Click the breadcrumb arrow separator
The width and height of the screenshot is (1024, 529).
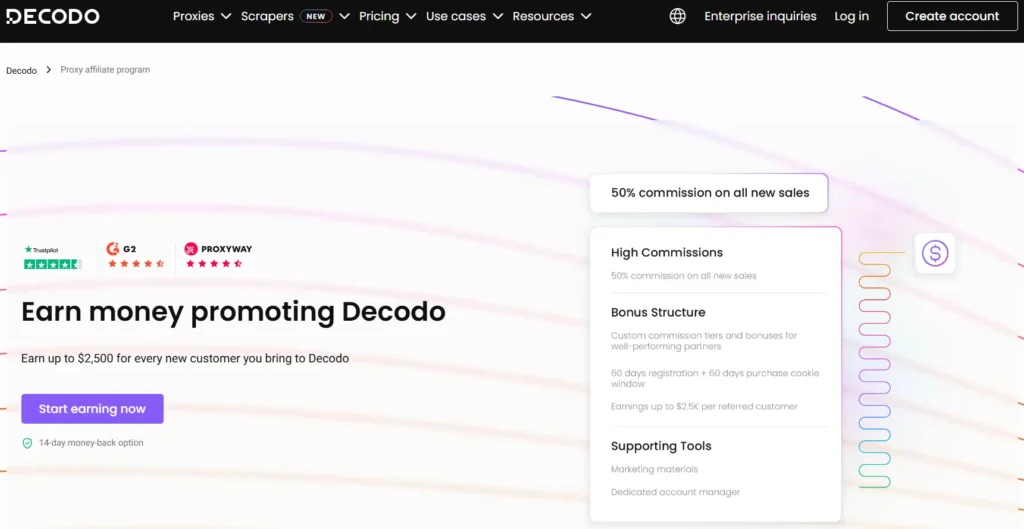48,70
